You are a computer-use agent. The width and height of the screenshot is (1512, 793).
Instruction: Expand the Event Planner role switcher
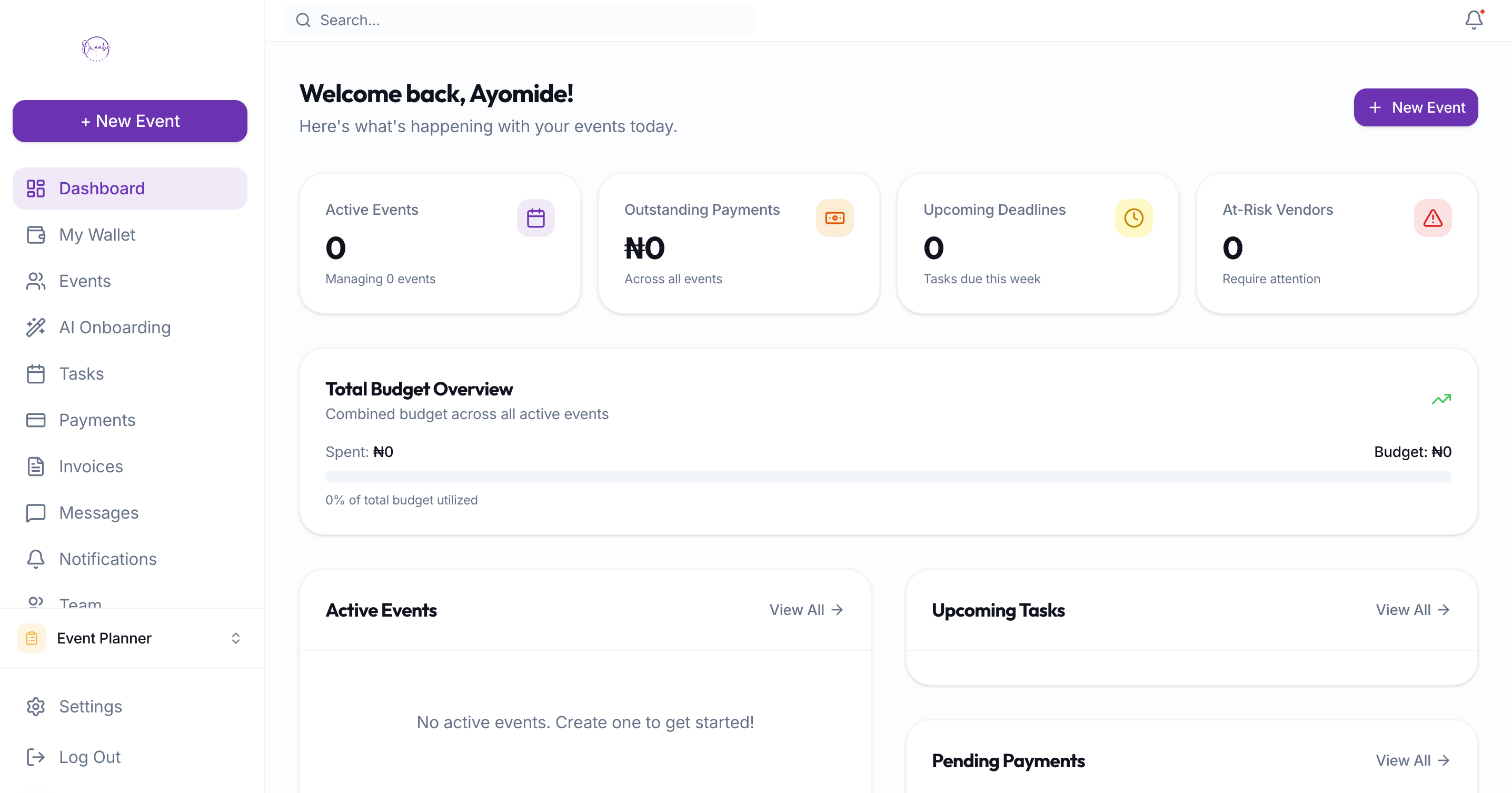(x=235, y=638)
